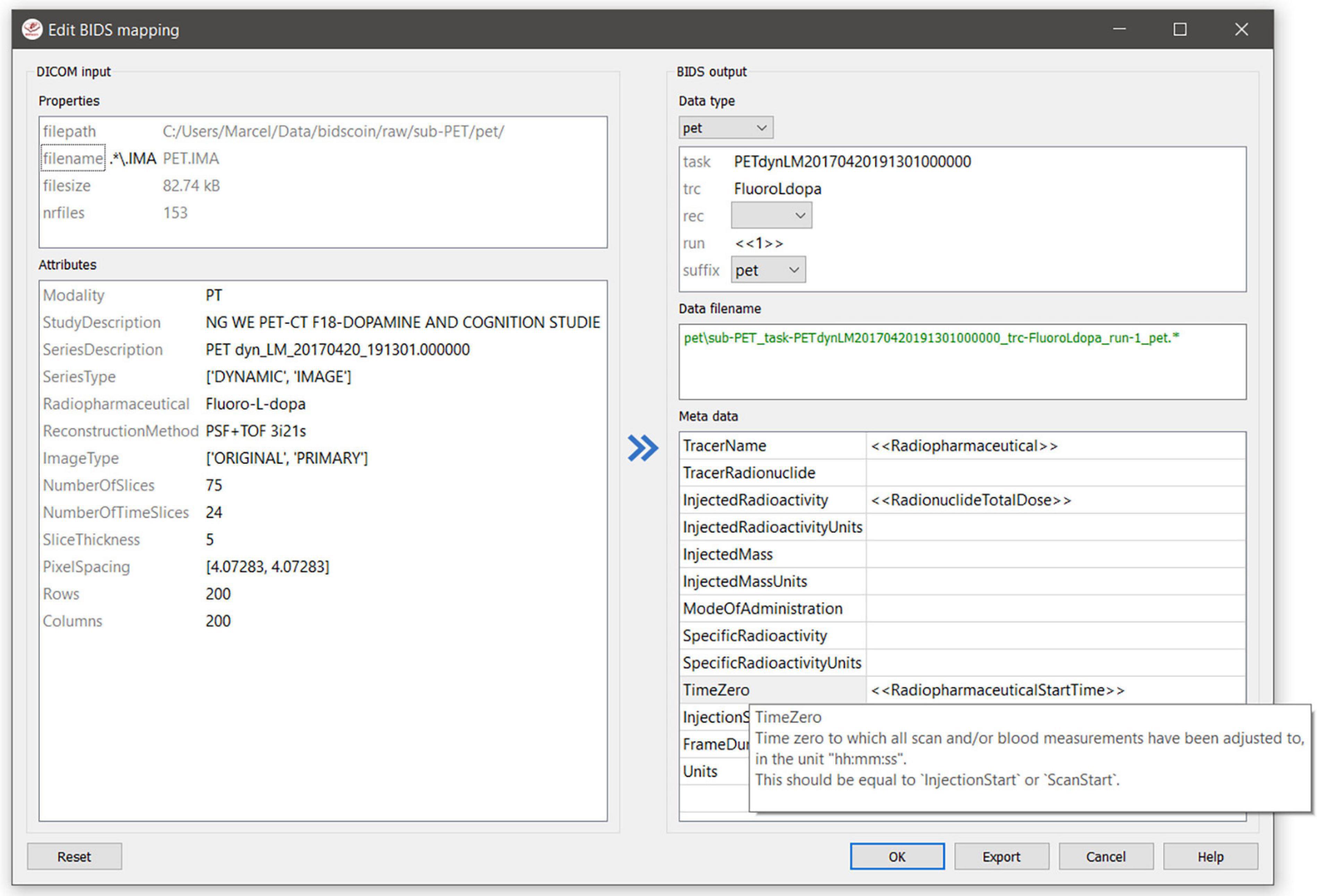Viewport: 1317px width, 896px height.
Task: Edit SeriesDescription value PET dyn_LM
Action: tap(338, 349)
